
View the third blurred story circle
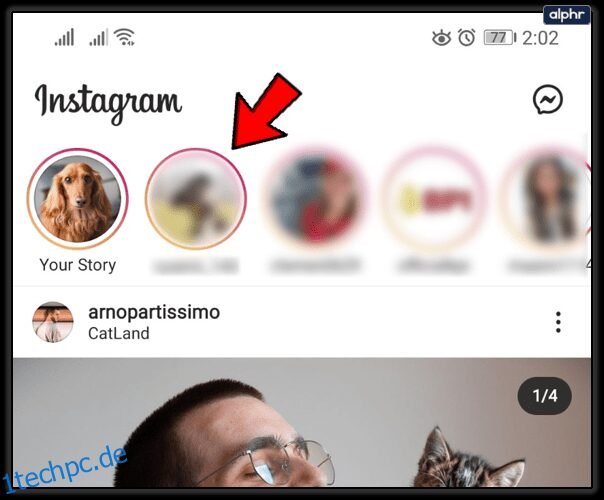point(315,199)
